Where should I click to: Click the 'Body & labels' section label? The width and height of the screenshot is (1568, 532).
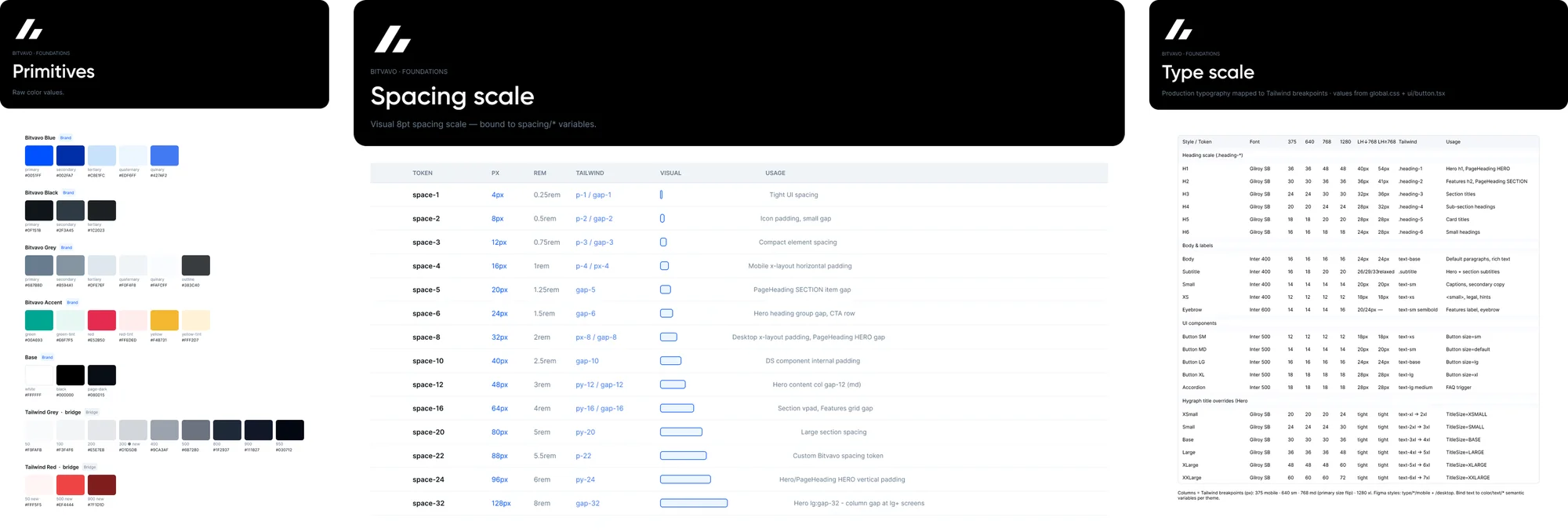pyautogui.click(x=1197, y=246)
